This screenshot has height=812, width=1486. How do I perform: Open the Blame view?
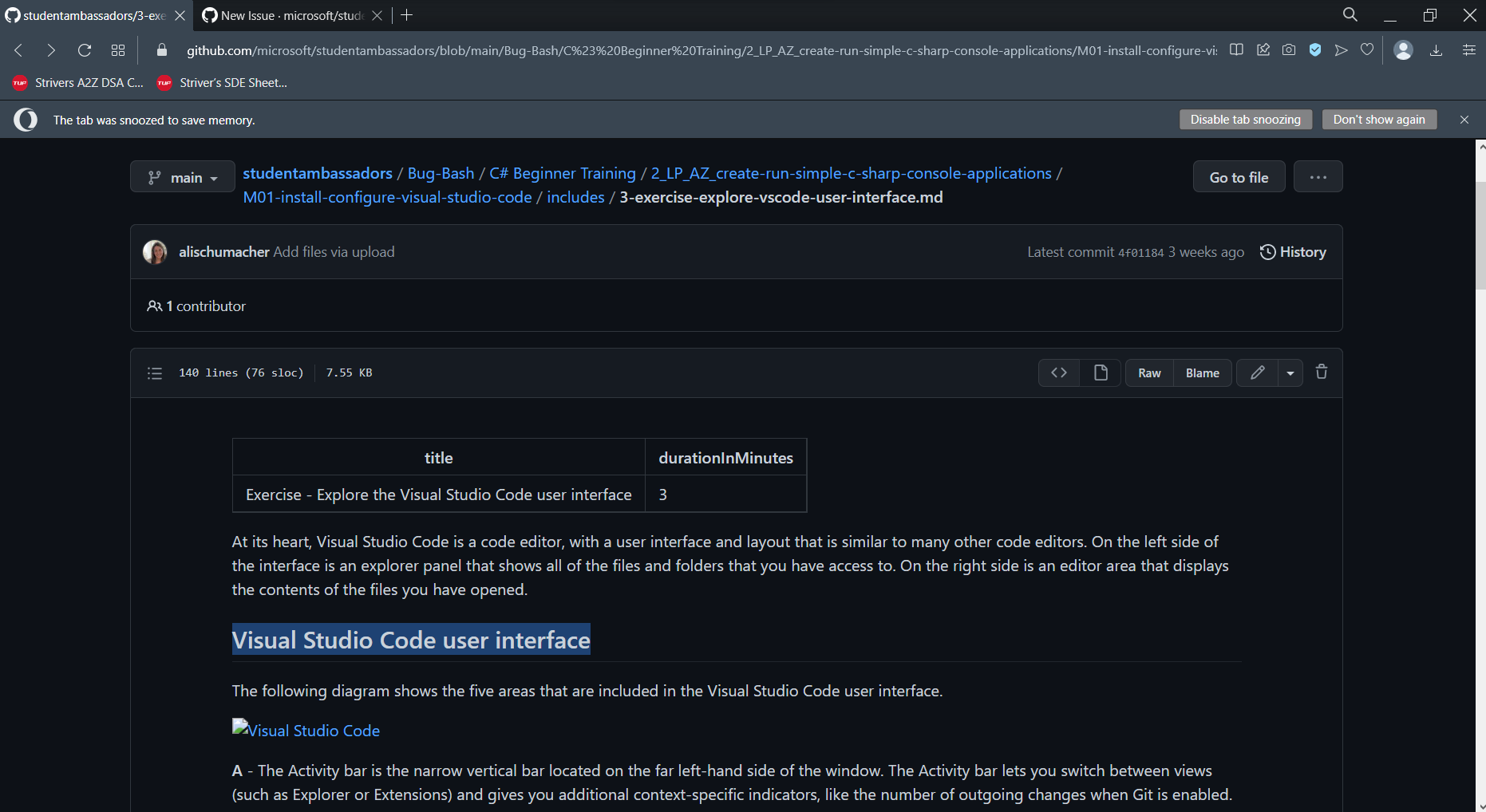(x=1203, y=372)
